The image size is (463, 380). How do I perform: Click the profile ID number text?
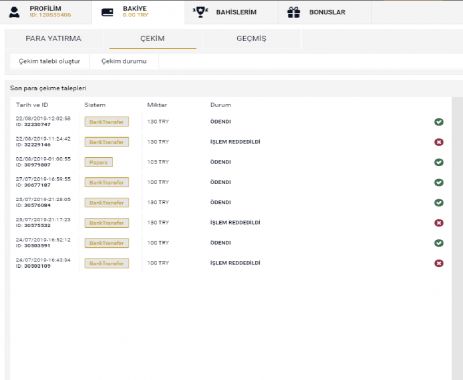coord(50,15)
